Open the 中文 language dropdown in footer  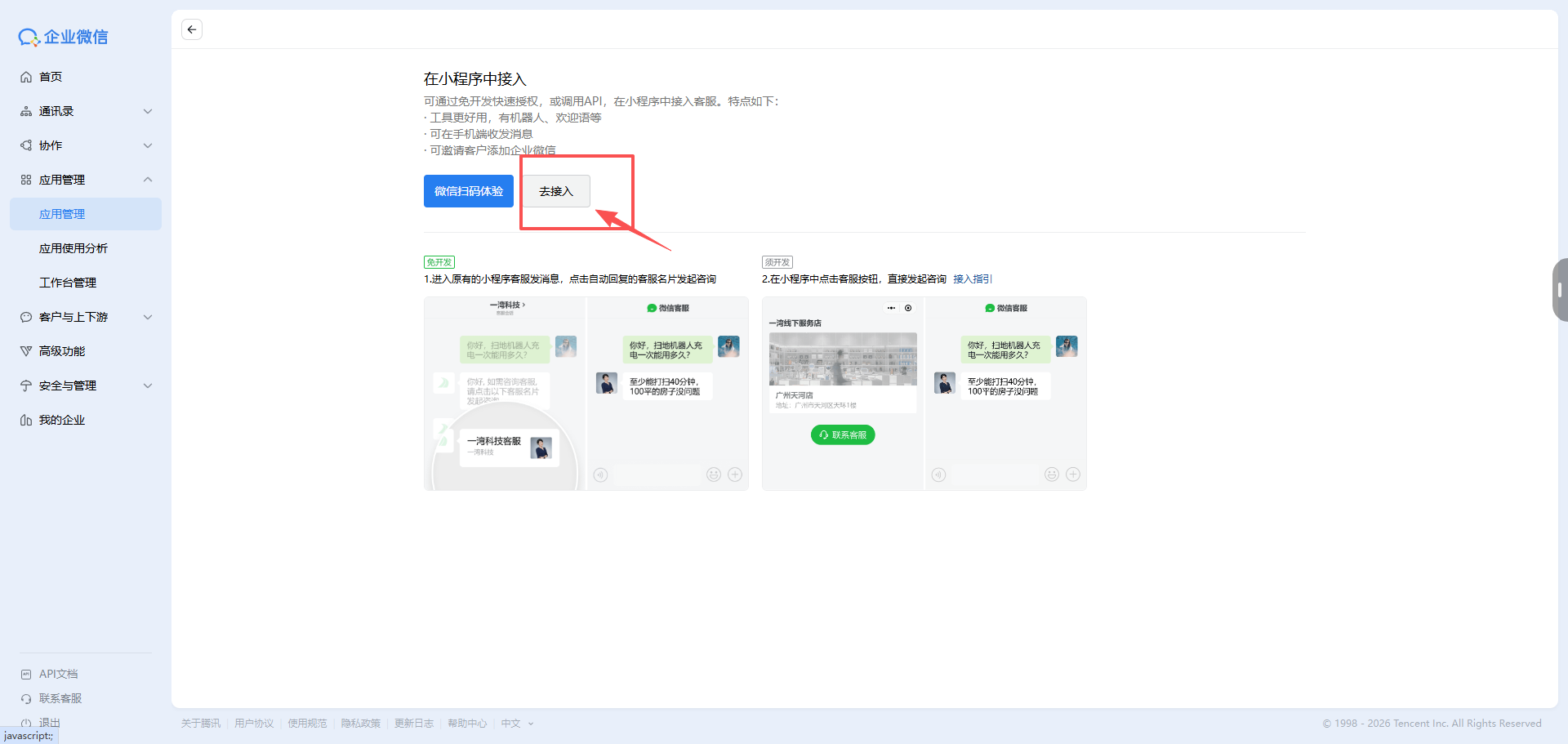click(x=517, y=724)
